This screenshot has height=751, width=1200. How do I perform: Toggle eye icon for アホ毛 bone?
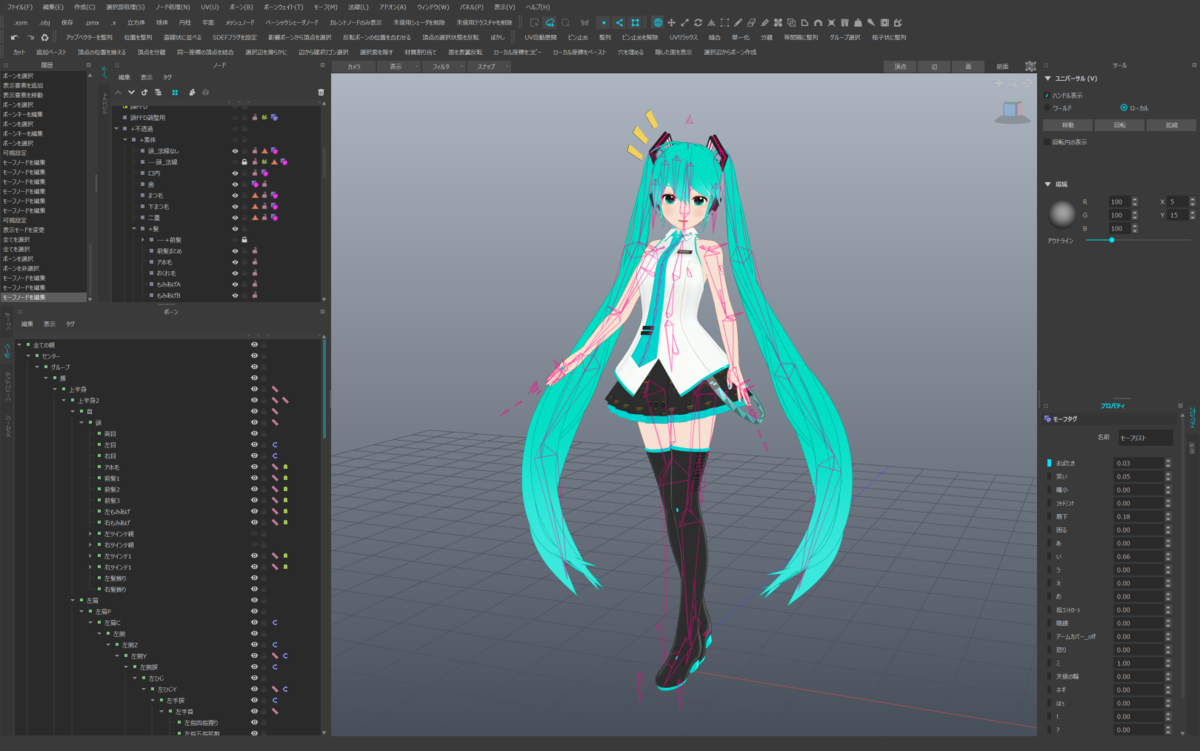254,467
